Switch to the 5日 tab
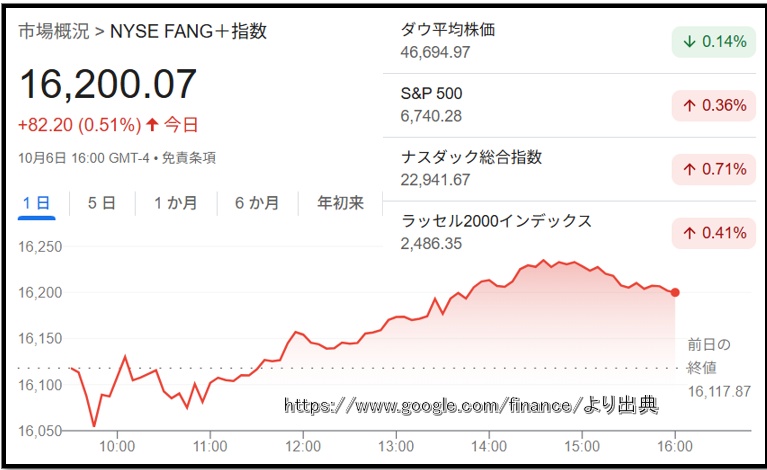The width and height of the screenshot is (767, 470). 101,203
